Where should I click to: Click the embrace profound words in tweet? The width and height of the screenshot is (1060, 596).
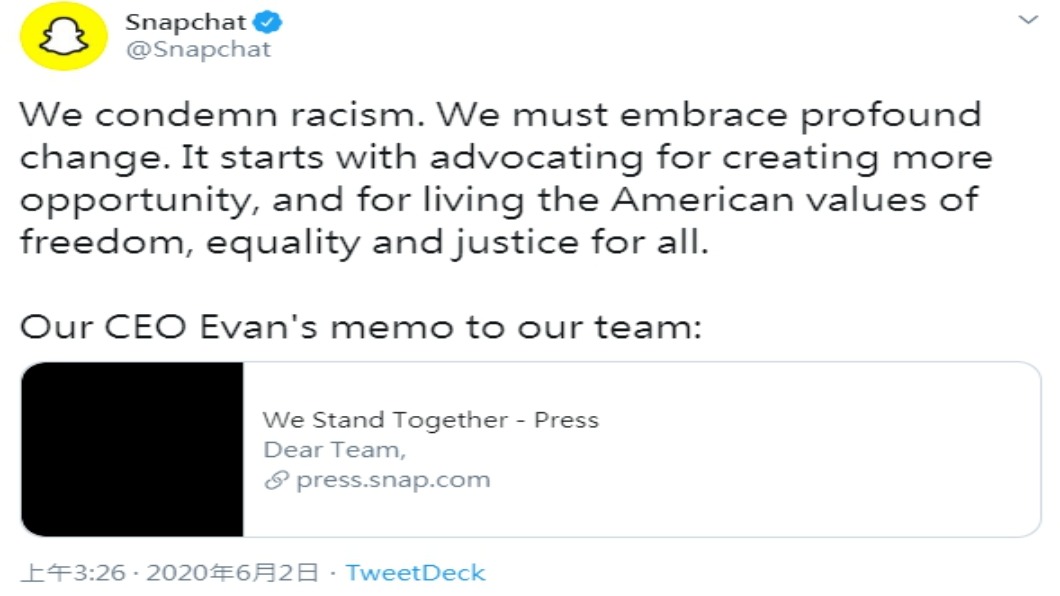click(x=800, y=115)
